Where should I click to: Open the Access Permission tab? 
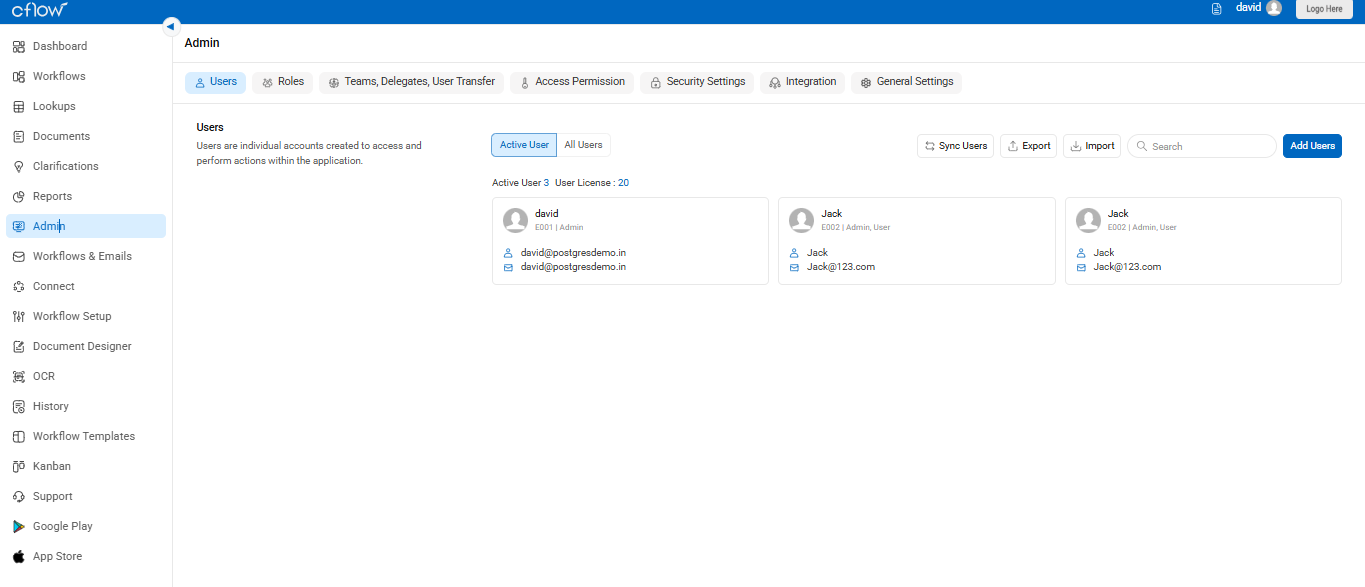click(x=571, y=82)
